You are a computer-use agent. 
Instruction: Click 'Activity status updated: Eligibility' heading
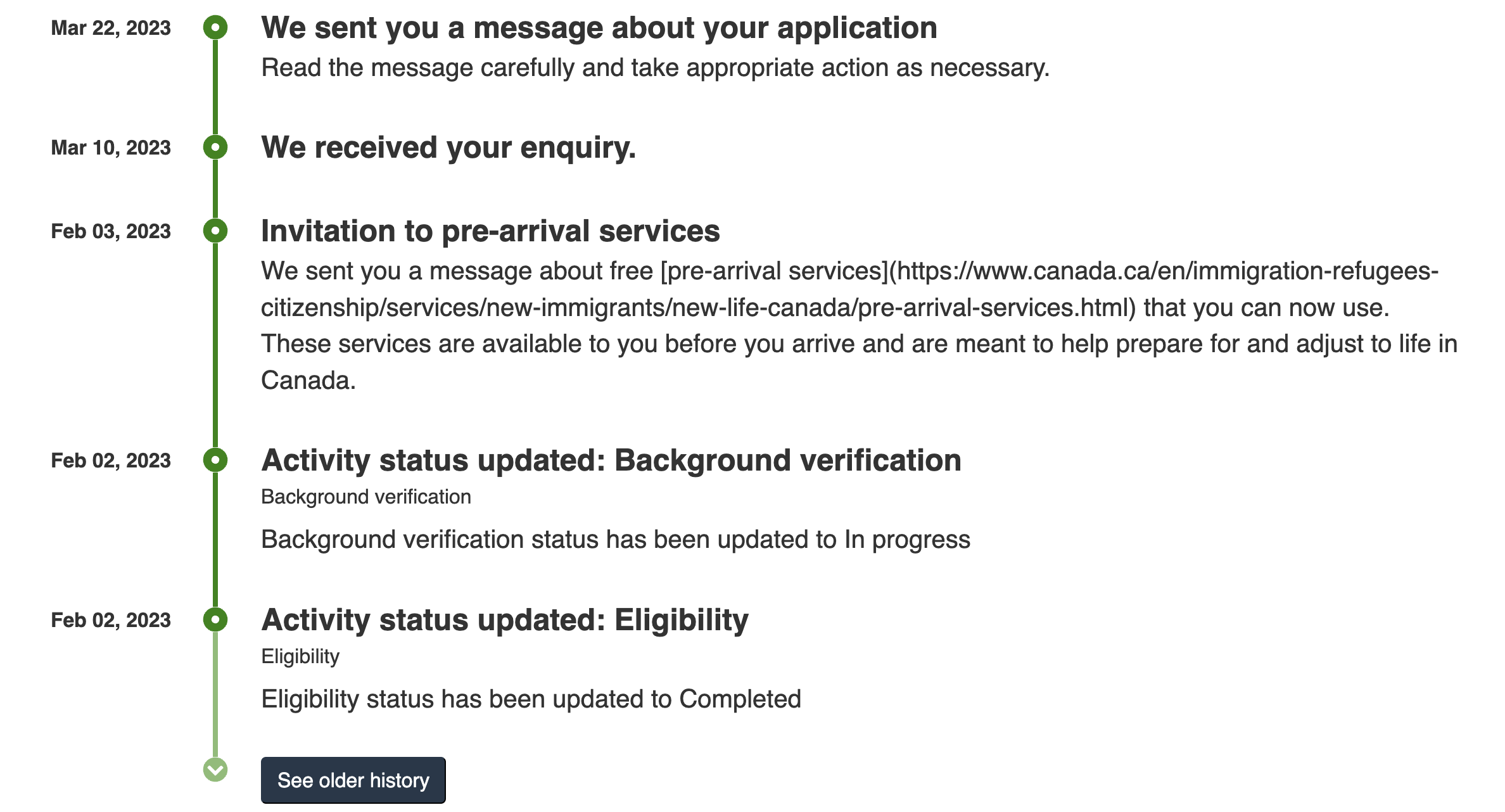[505, 620]
